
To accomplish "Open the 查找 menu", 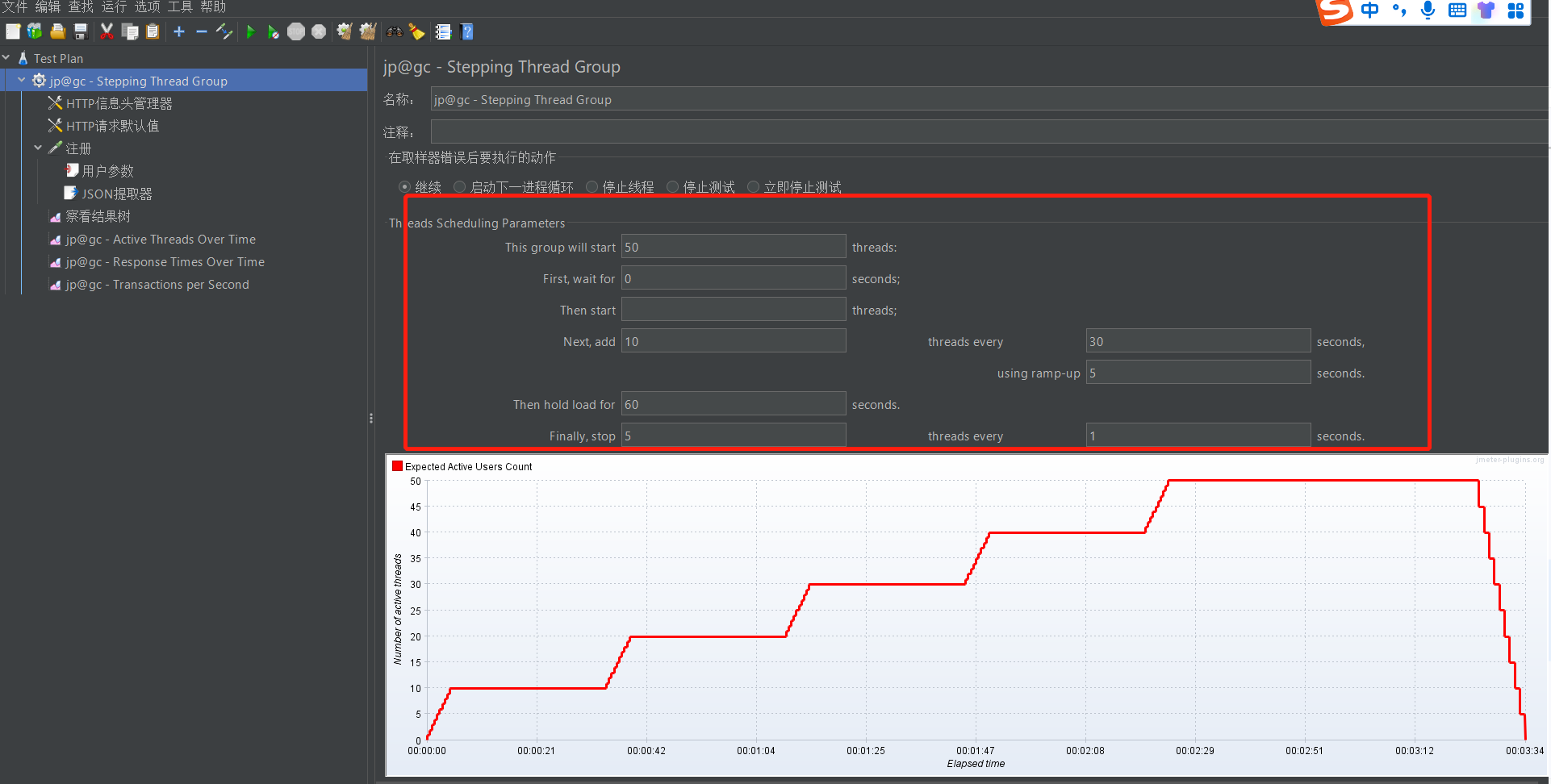I will coord(81,7).
